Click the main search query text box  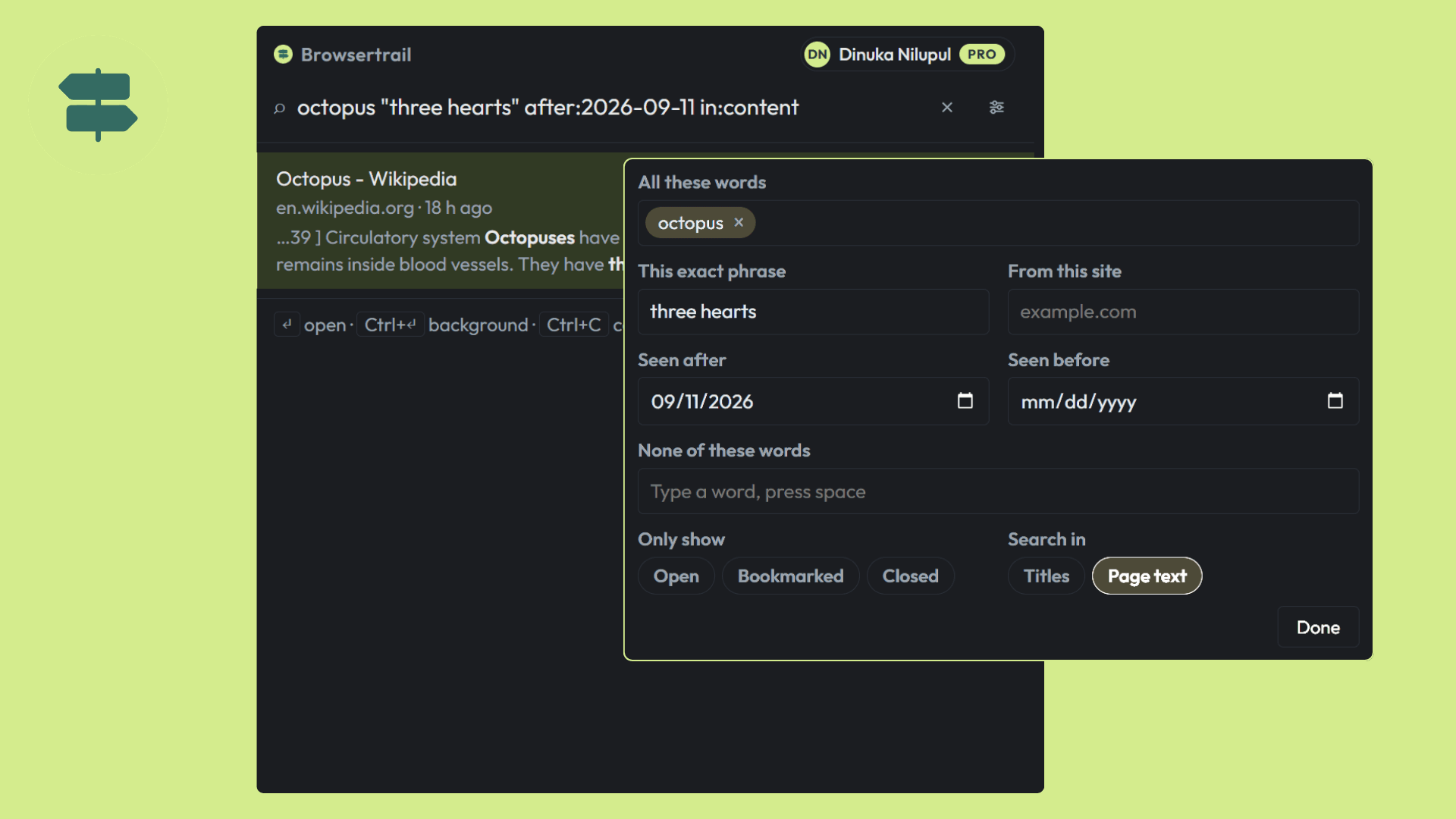[548, 108]
